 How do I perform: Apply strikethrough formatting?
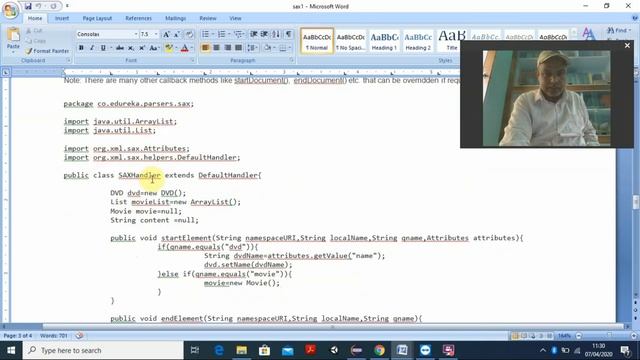120,48
